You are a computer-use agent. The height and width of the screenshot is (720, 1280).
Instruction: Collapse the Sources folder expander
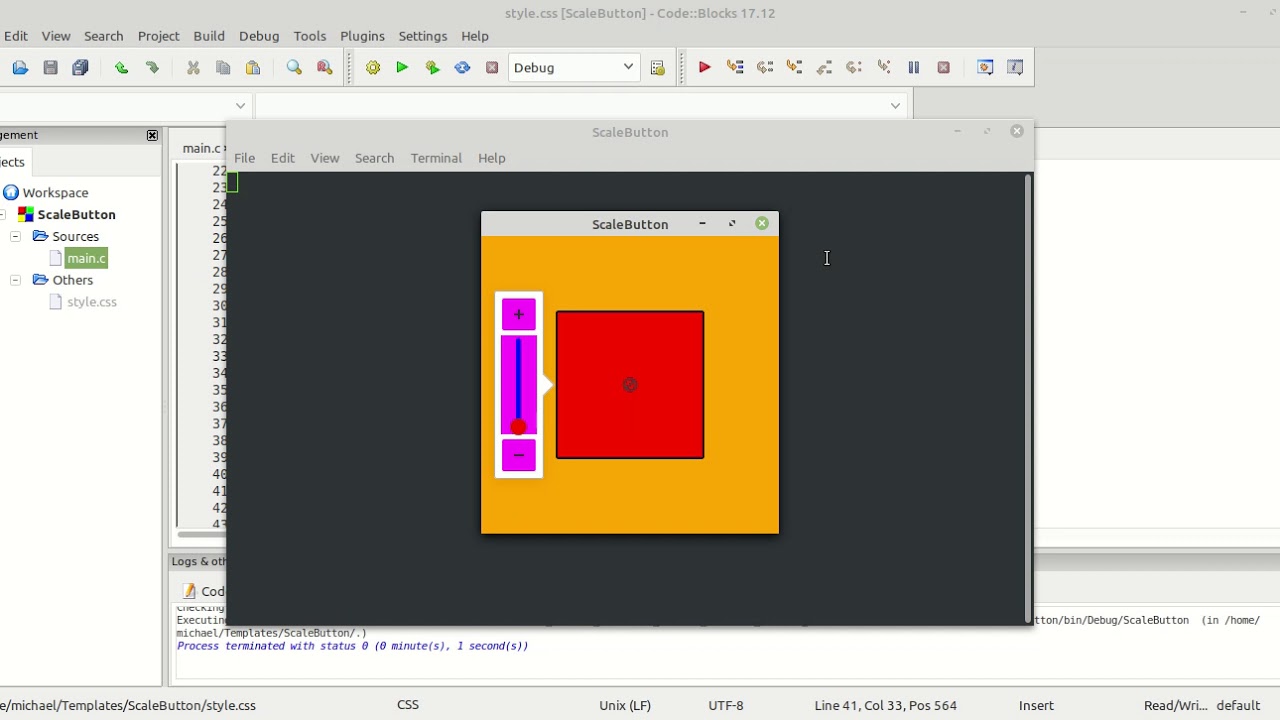(15, 237)
